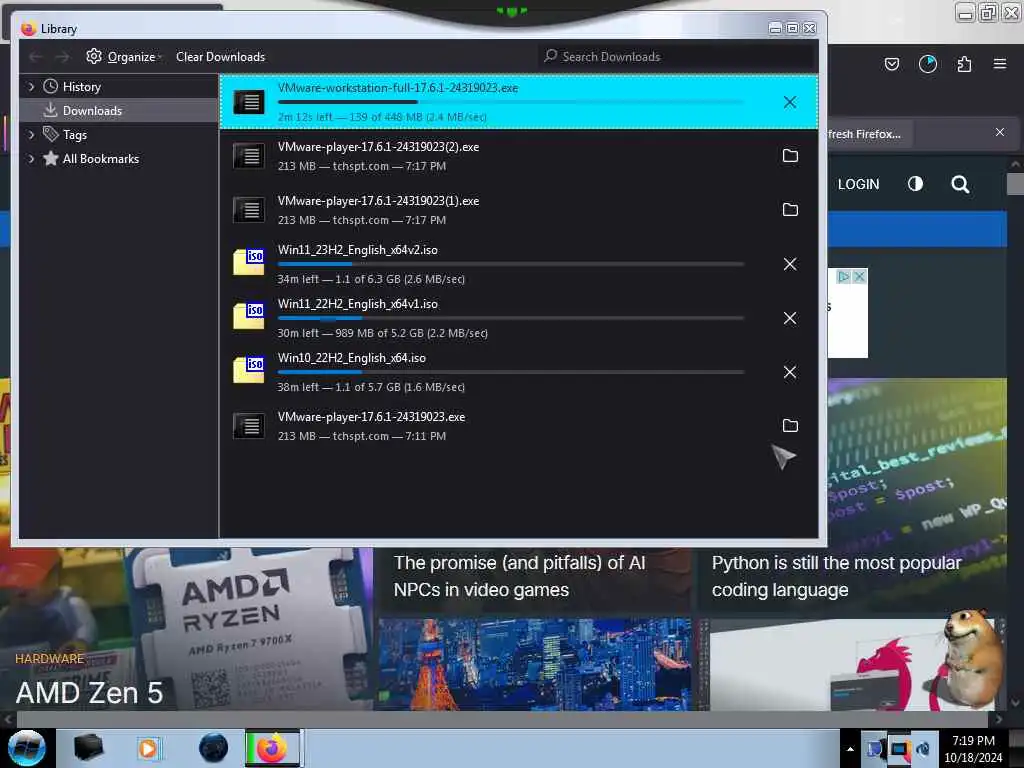The image size is (1024, 768).
Task: Close the Refresh Firefox notification bar
Action: click(1000, 132)
